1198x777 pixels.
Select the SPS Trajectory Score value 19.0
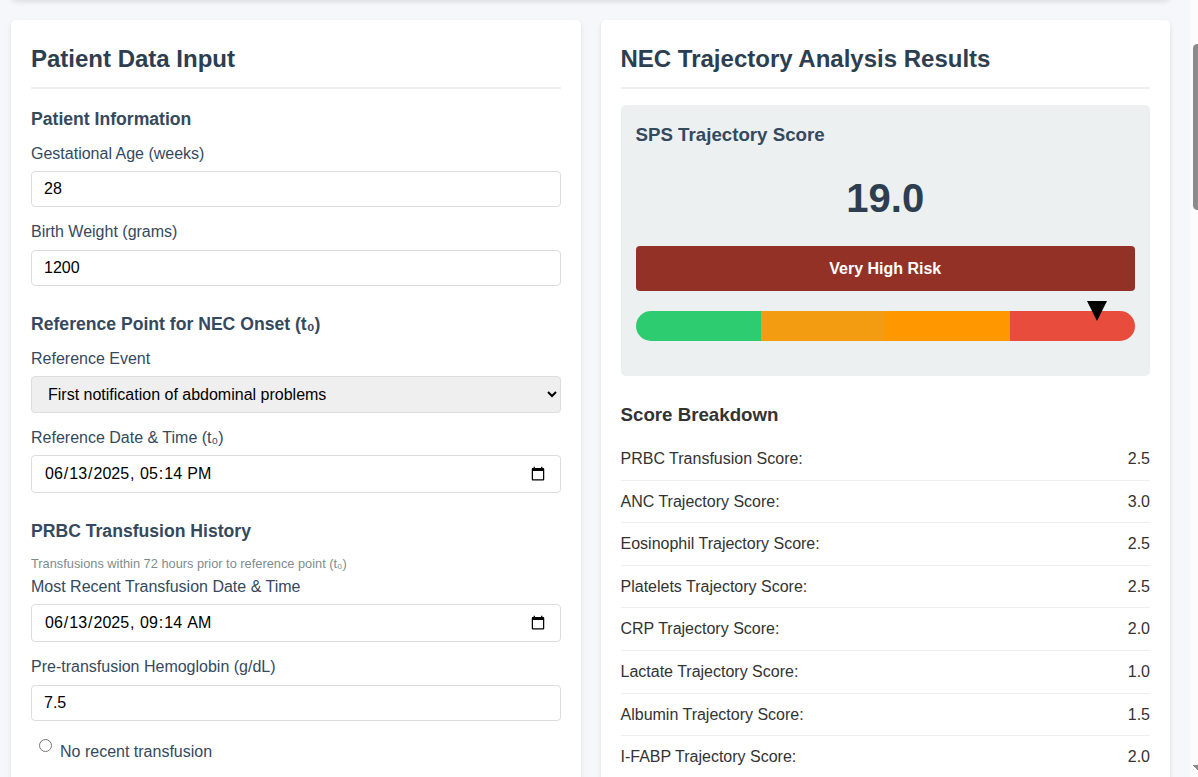click(885, 198)
